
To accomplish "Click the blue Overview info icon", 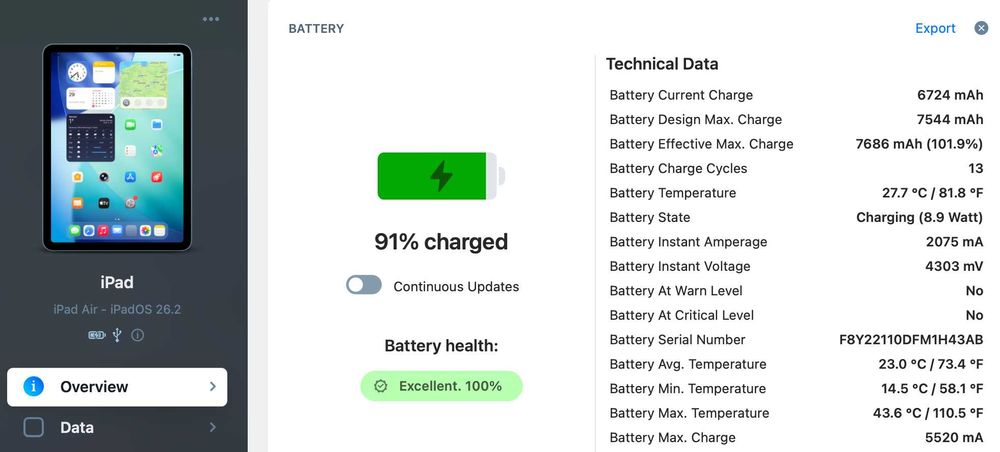I will click(34, 387).
